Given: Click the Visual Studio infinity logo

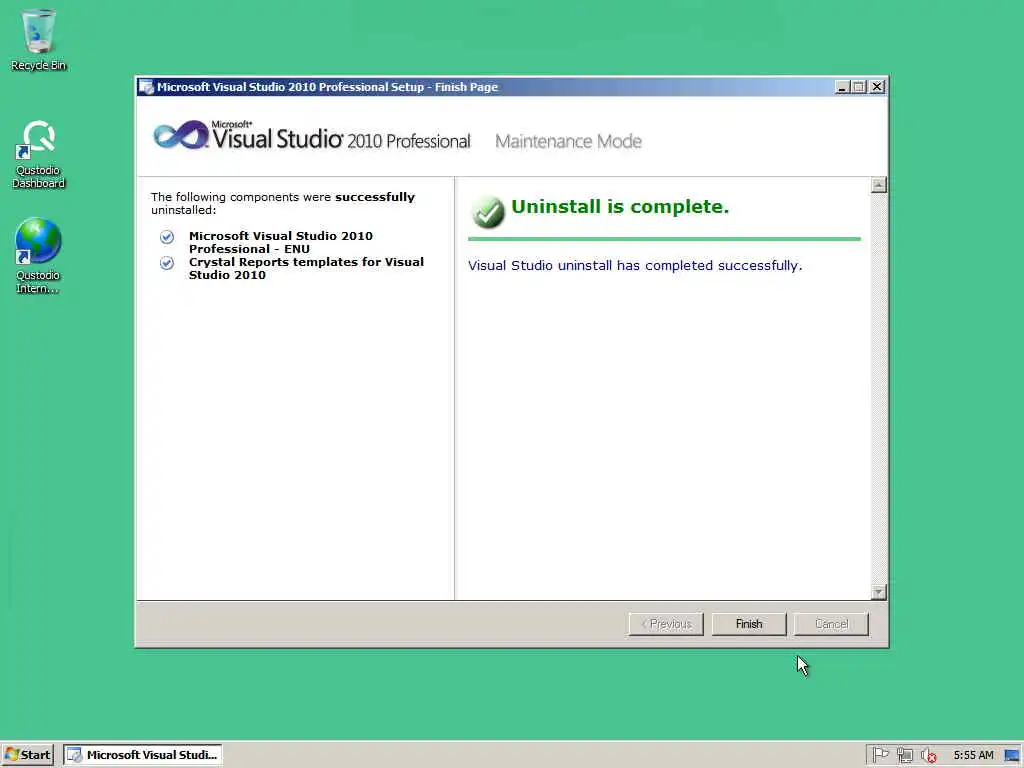Looking at the screenshot, I should click(x=180, y=135).
